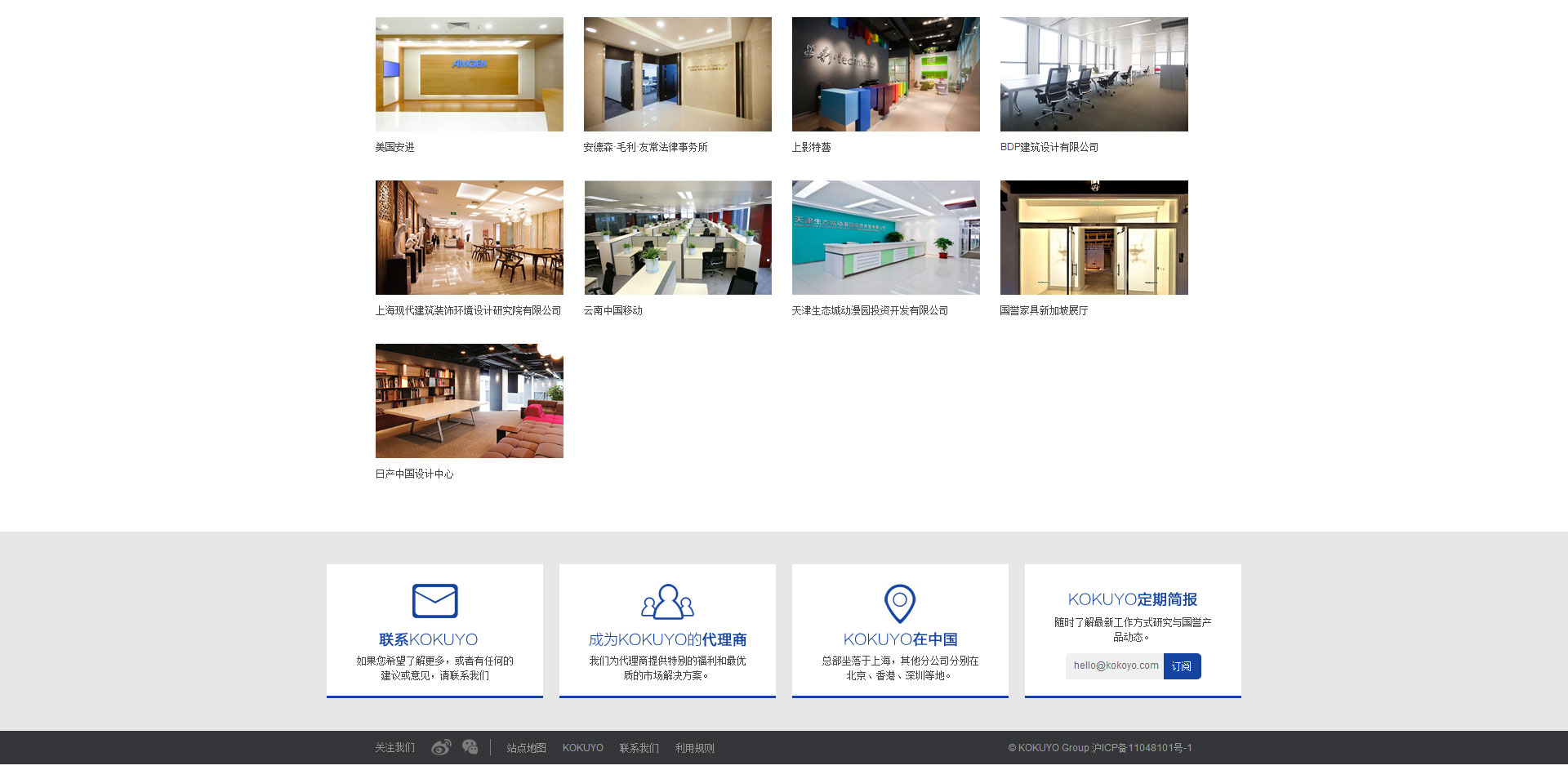View the BDP建筑设计有限公司 office photo
This screenshot has height=779, width=1568.
pyautogui.click(x=1094, y=74)
